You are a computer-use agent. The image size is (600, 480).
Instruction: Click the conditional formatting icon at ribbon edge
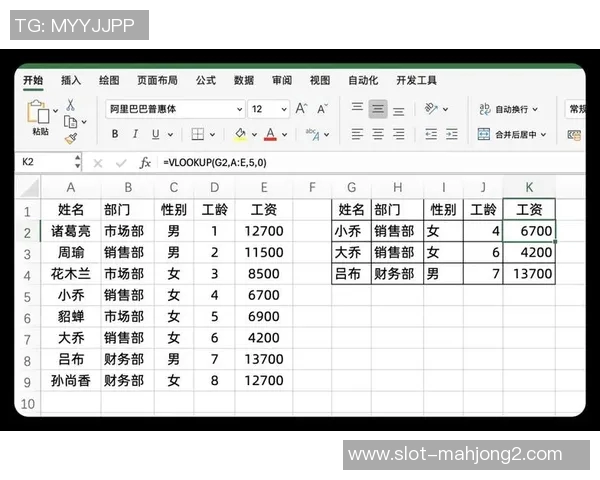574,135
